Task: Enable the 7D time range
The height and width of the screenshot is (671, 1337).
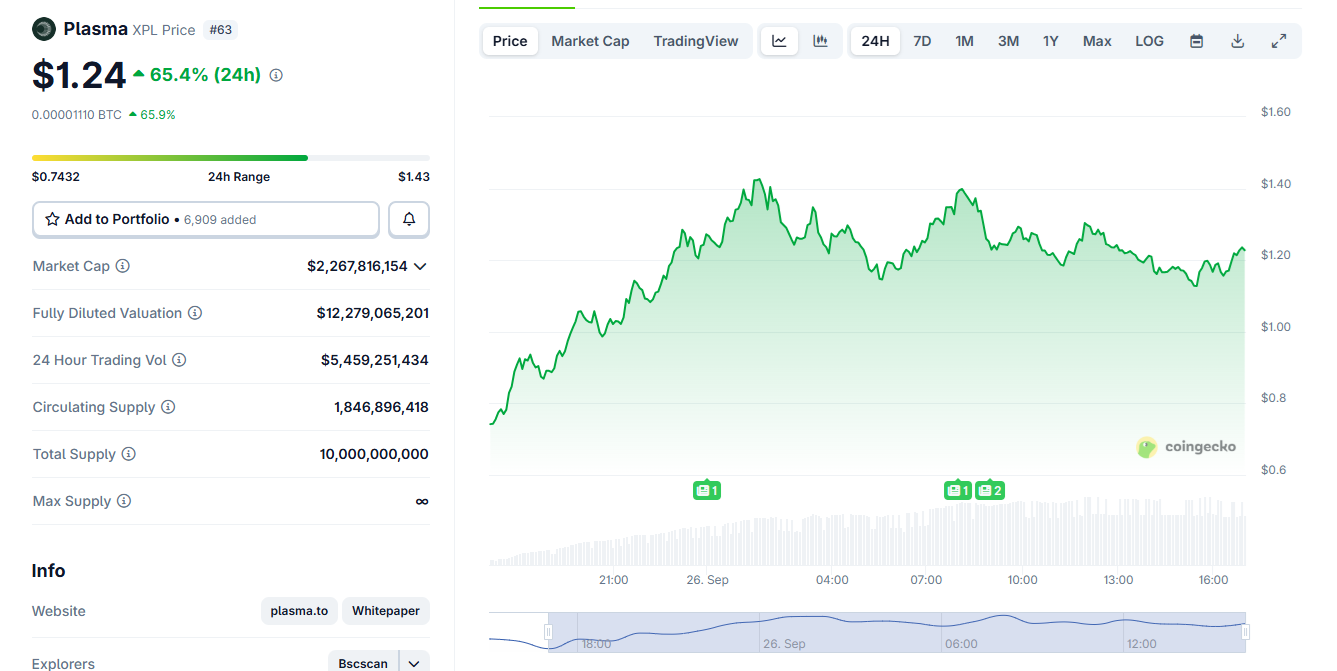Action: 921,40
